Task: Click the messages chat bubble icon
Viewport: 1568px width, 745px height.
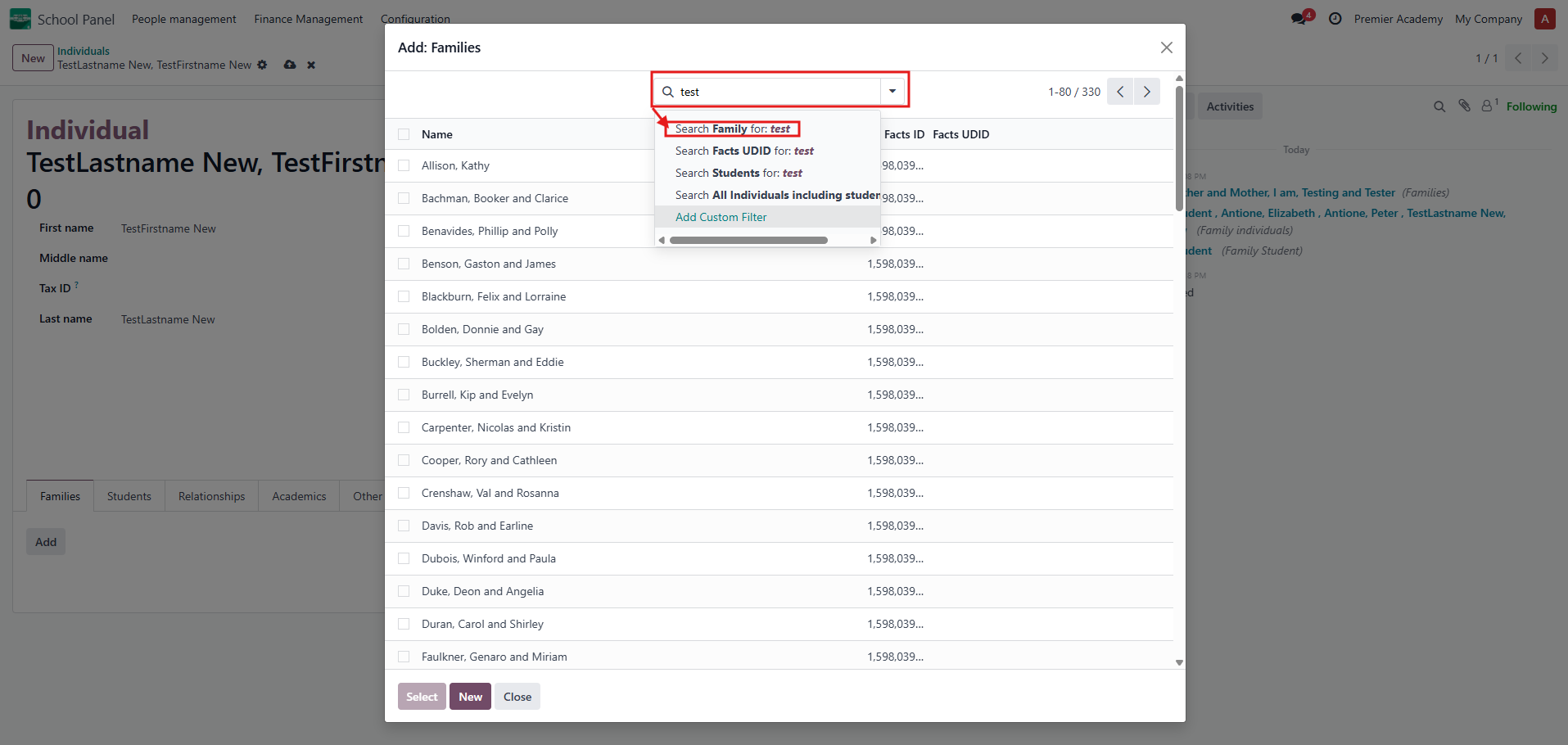Action: point(1299,19)
